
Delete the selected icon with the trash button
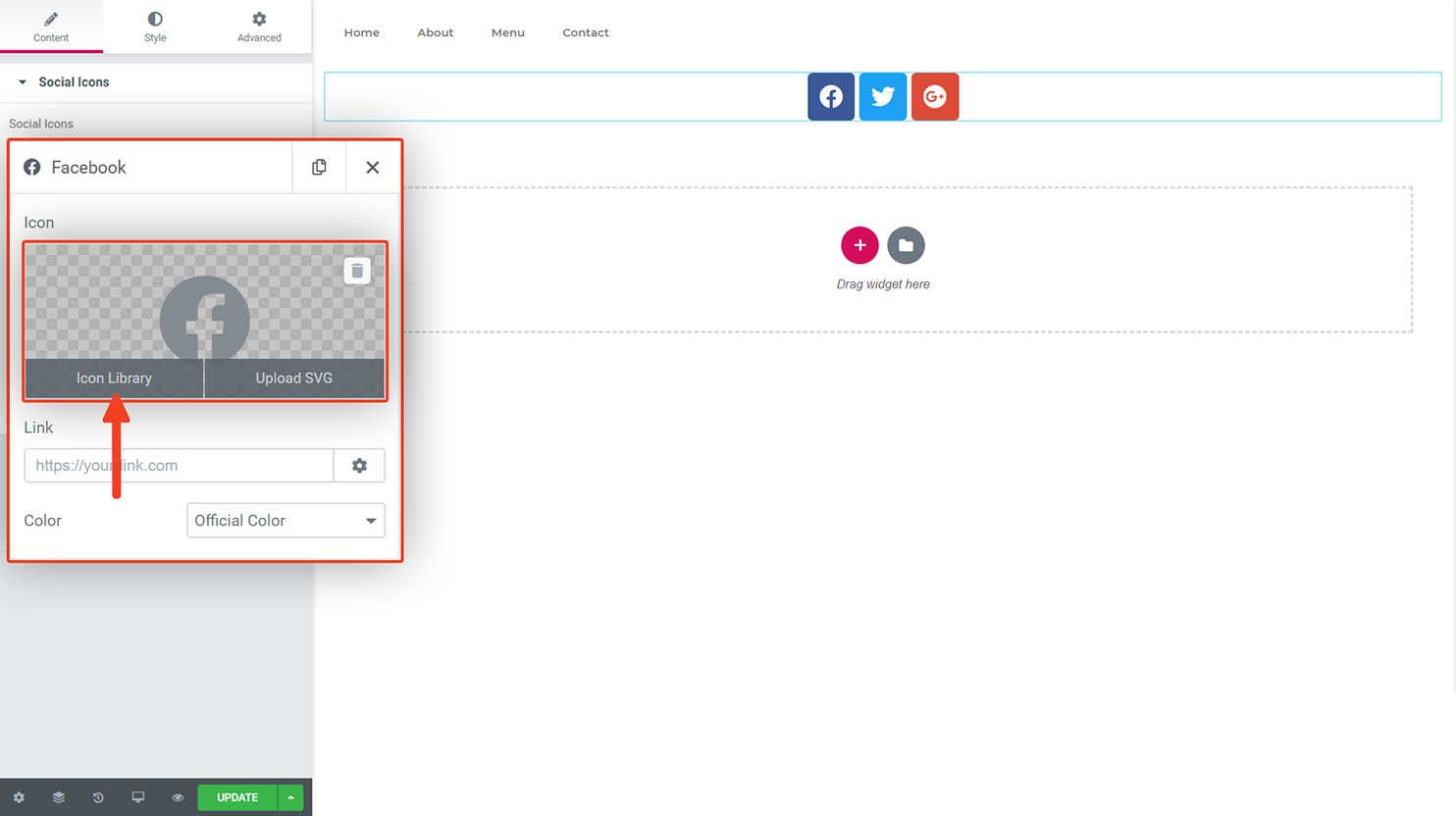(x=357, y=271)
